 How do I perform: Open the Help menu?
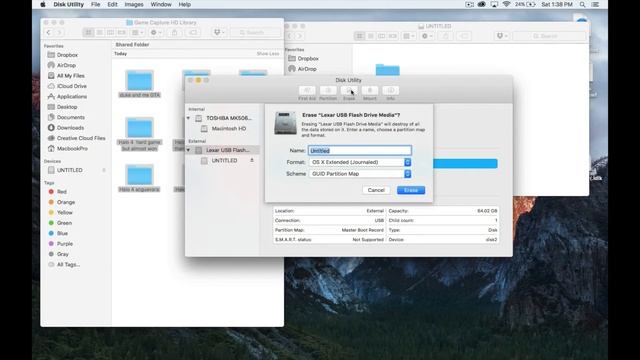click(x=184, y=4)
